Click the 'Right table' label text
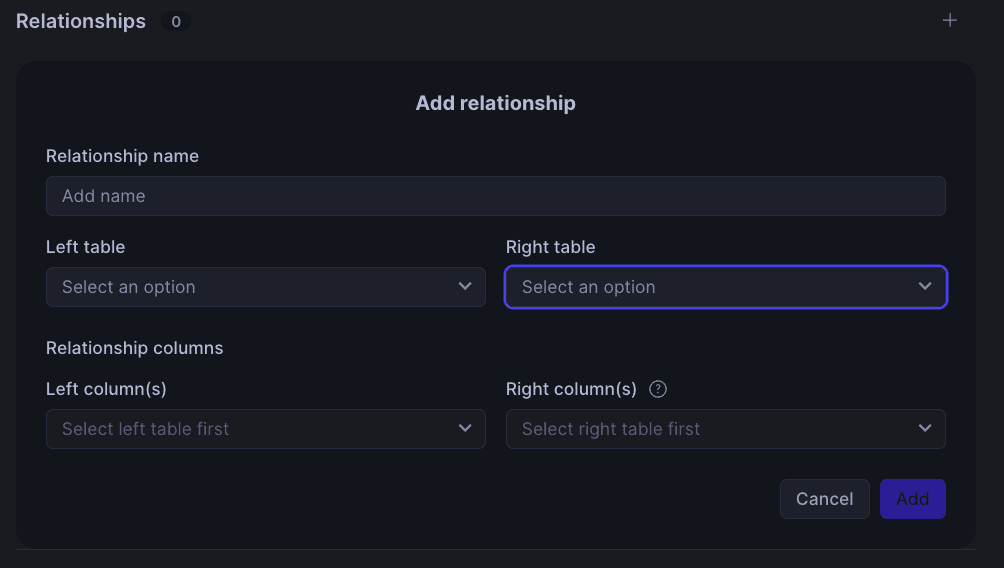 550,247
